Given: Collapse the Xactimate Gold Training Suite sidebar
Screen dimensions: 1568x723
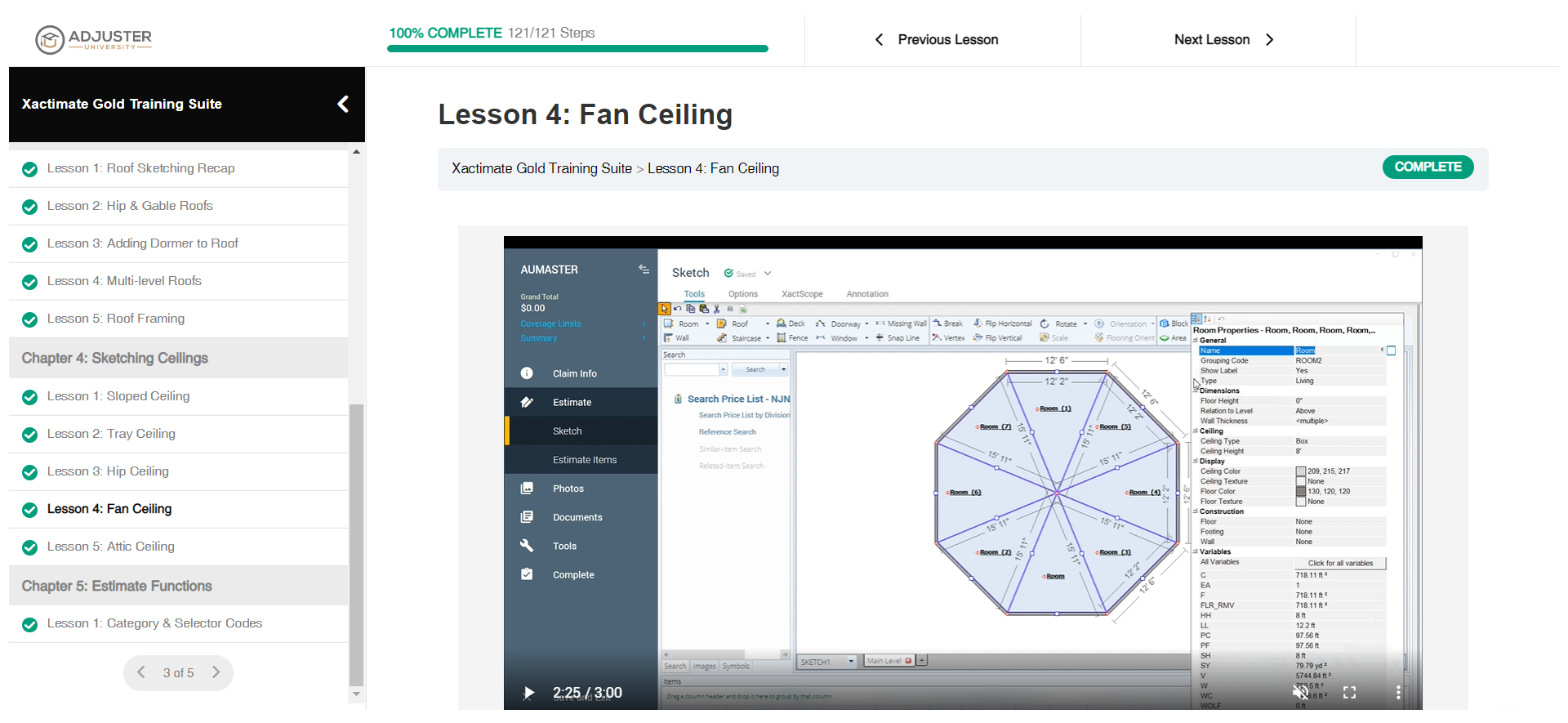Looking at the screenshot, I should [343, 104].
